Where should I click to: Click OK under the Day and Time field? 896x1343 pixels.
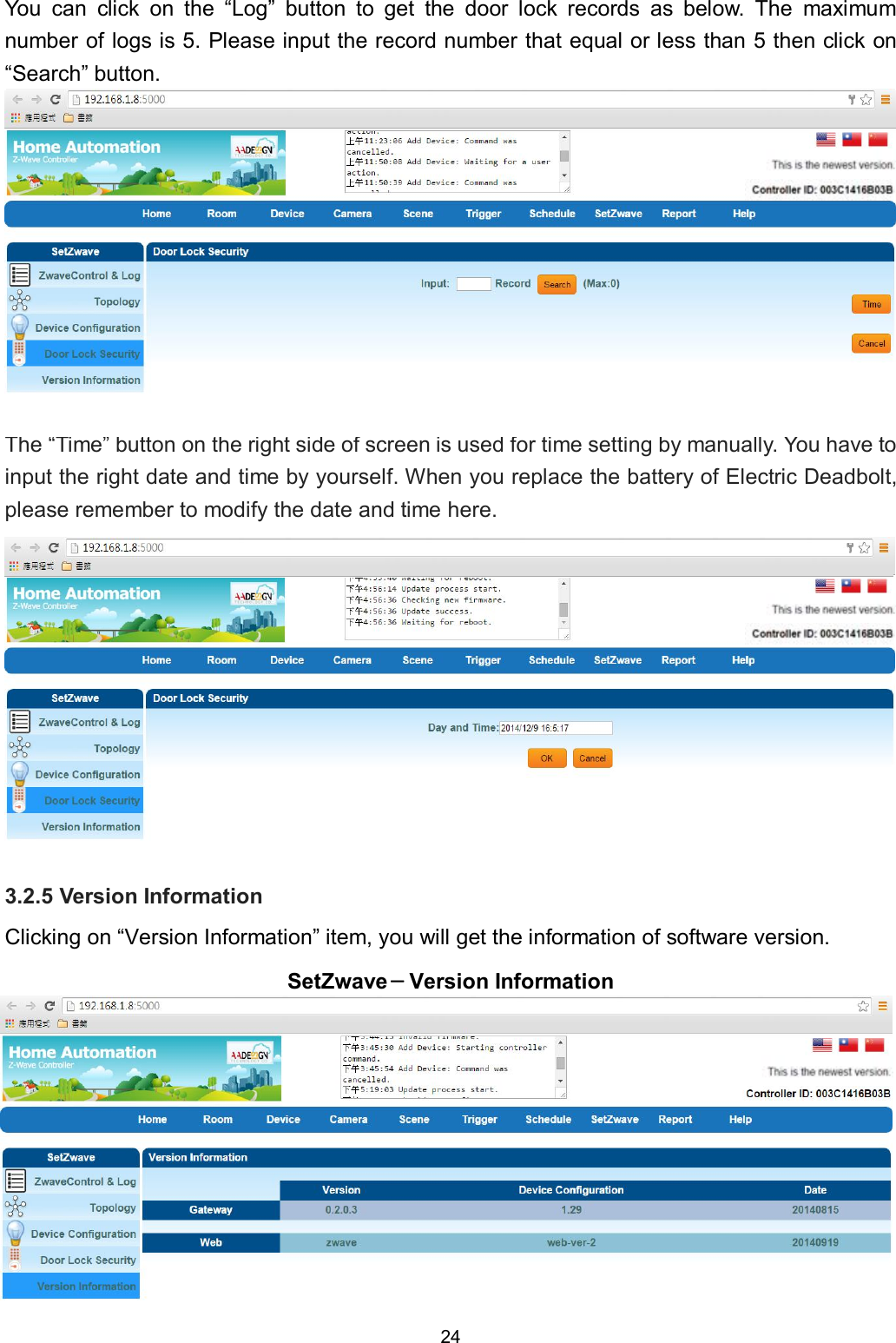[547, 758]
